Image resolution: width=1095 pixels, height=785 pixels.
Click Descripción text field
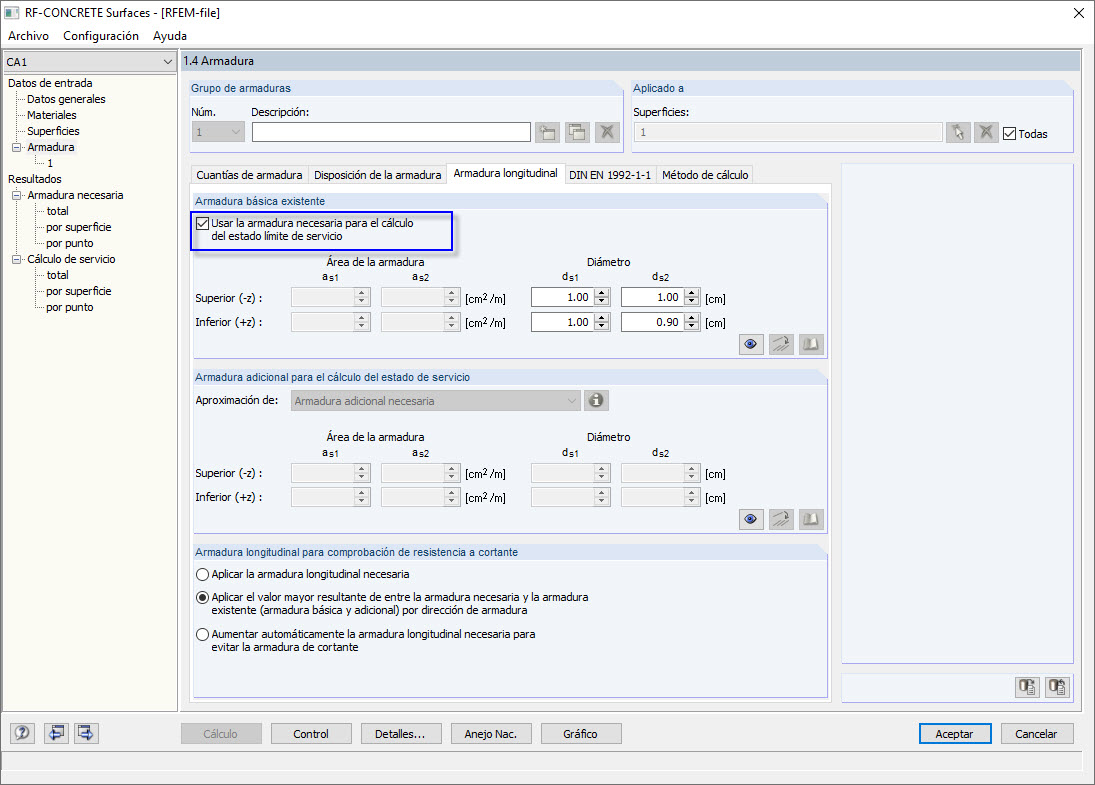point(391,132)
